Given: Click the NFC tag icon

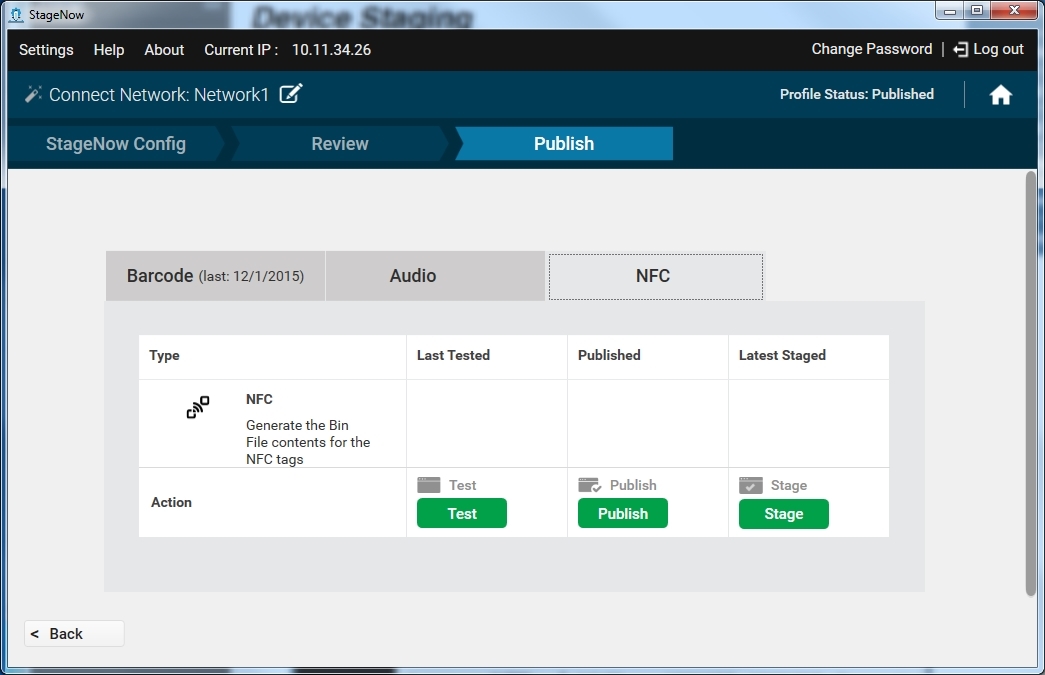Looking at the screenshot, I should (x=198, y=407).
